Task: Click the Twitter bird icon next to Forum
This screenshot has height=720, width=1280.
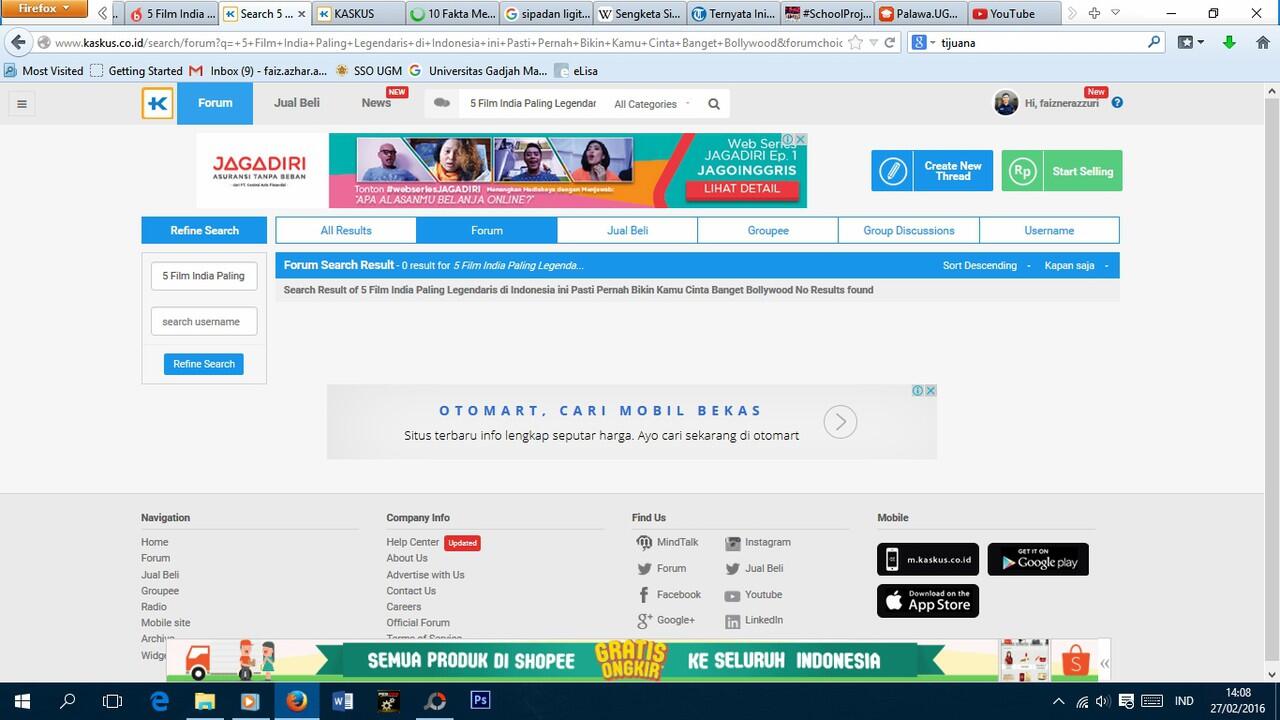Action: pos(644,569)
